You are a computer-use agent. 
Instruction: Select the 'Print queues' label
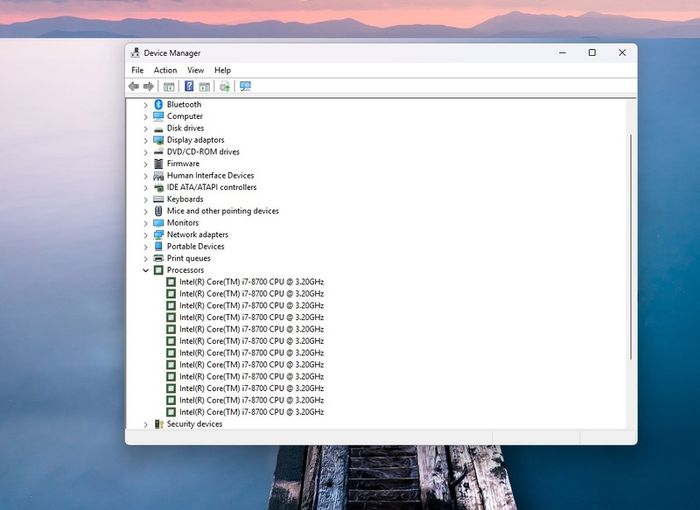[188, 258]
